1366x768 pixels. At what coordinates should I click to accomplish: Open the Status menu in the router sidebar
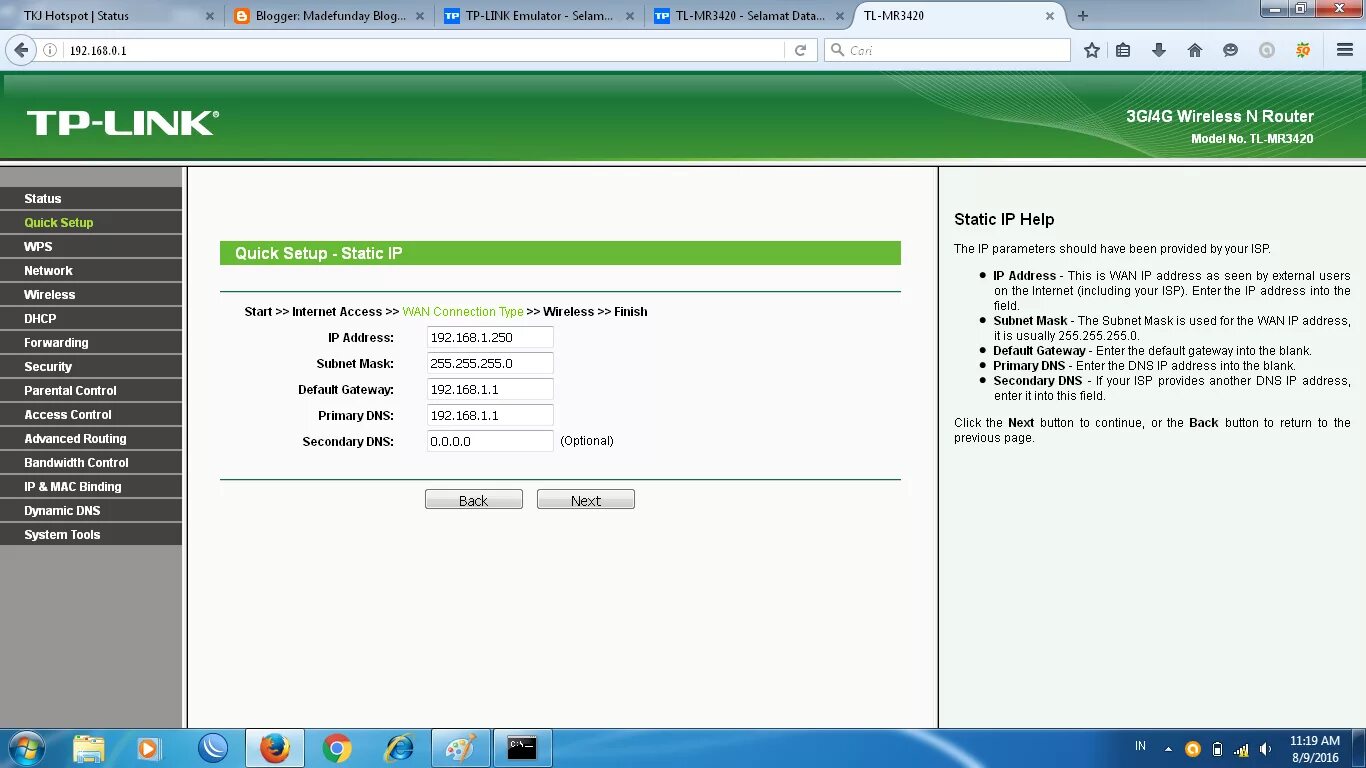tap(91, 199)
